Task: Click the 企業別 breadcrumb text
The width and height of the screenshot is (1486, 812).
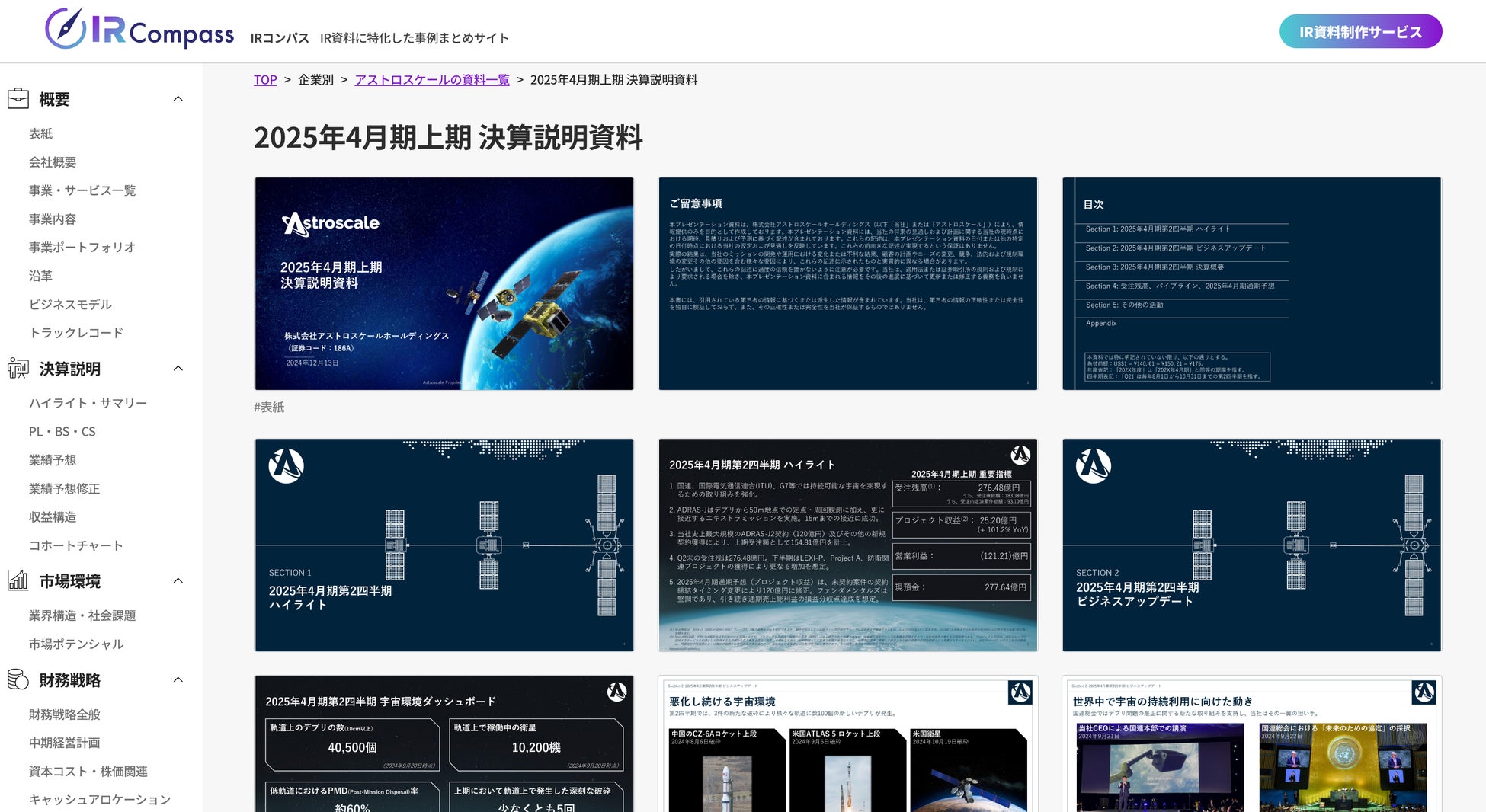Action: [315, 80]
